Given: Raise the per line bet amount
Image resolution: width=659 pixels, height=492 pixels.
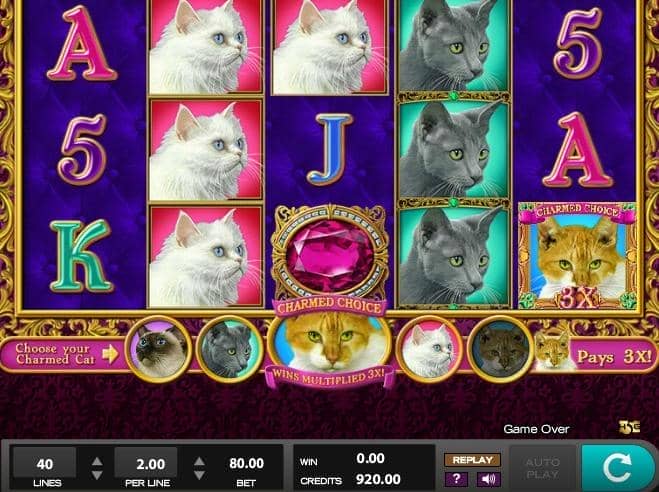Looking at the screenshot, I should [x=199, y=461].
